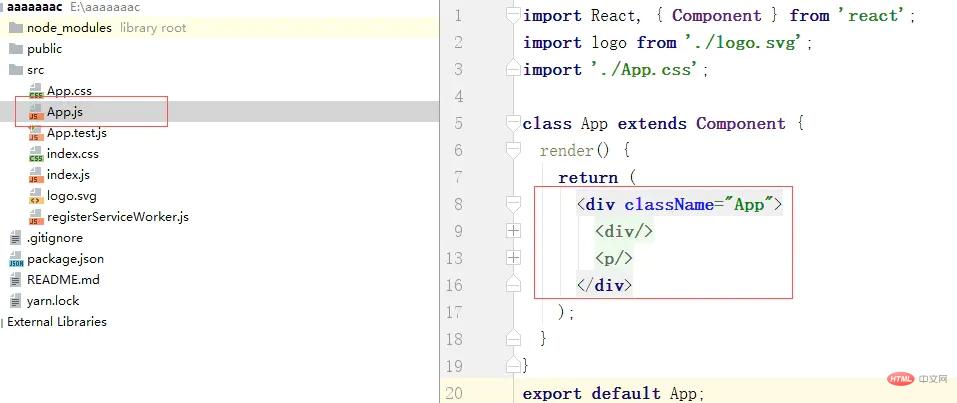Collapse div className App on line 8
Screen dimensions: 957x403
[514, 205]
